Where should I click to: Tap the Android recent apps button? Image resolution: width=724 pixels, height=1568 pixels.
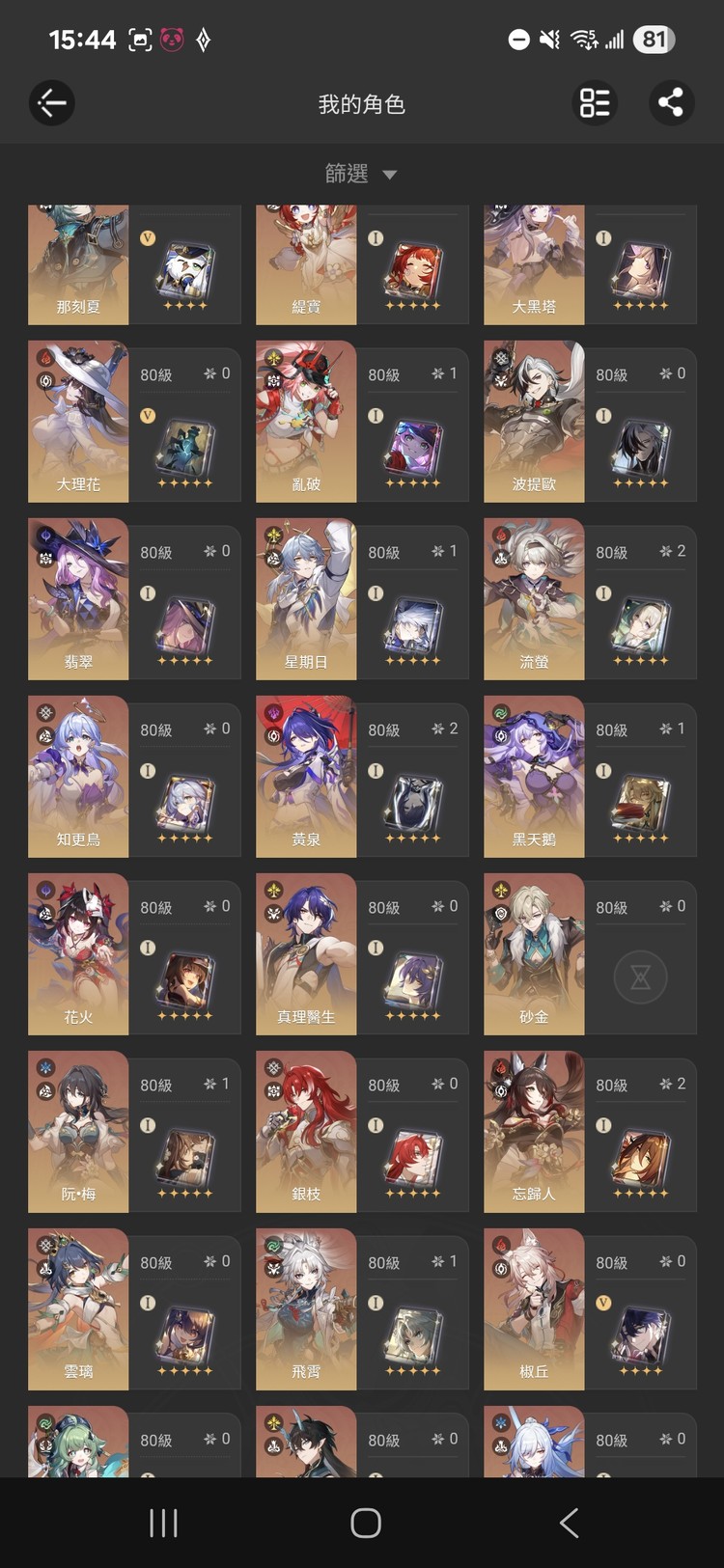(164, 1523)
